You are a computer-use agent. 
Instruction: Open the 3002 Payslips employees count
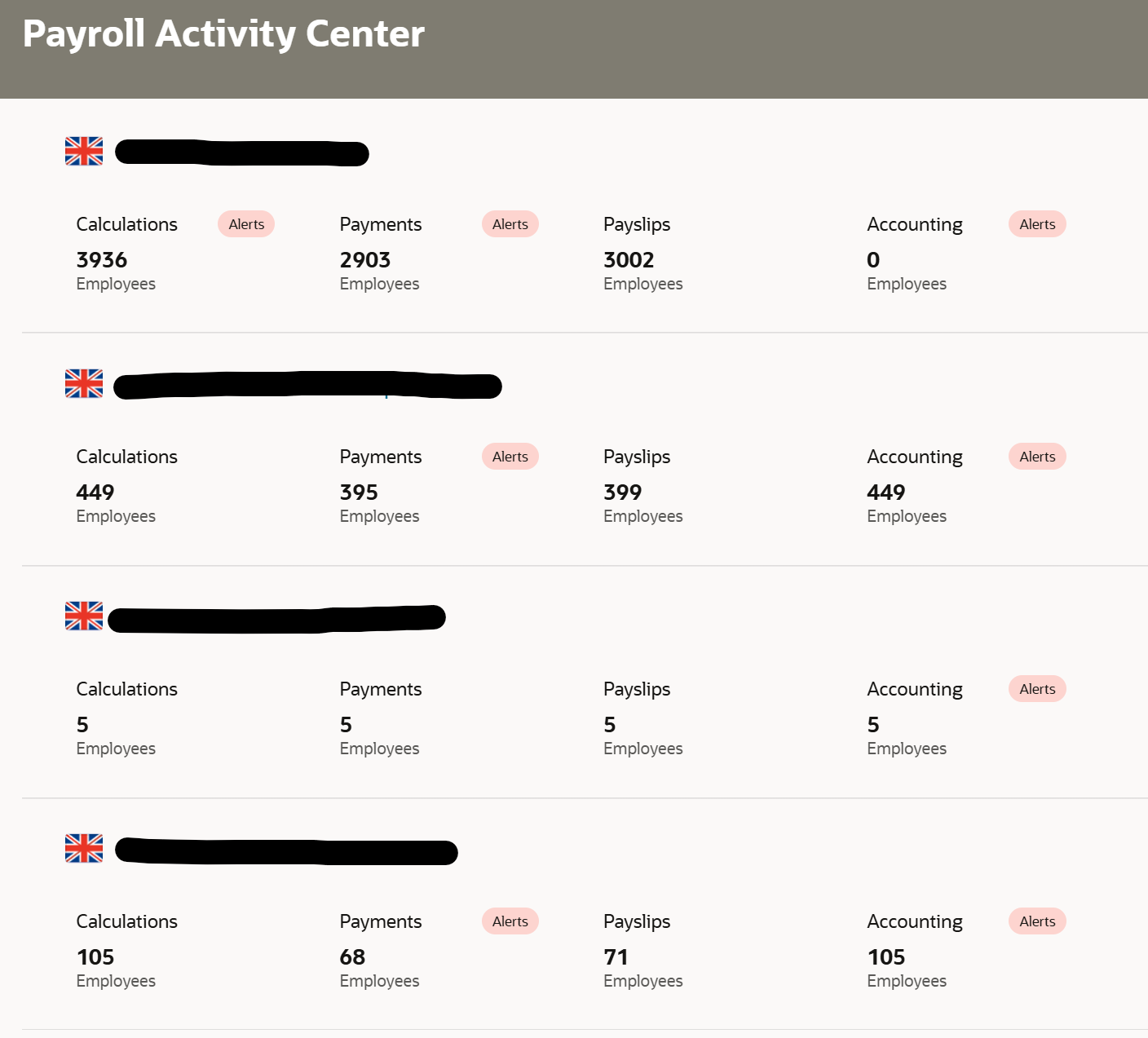click(x=628, y=259)
